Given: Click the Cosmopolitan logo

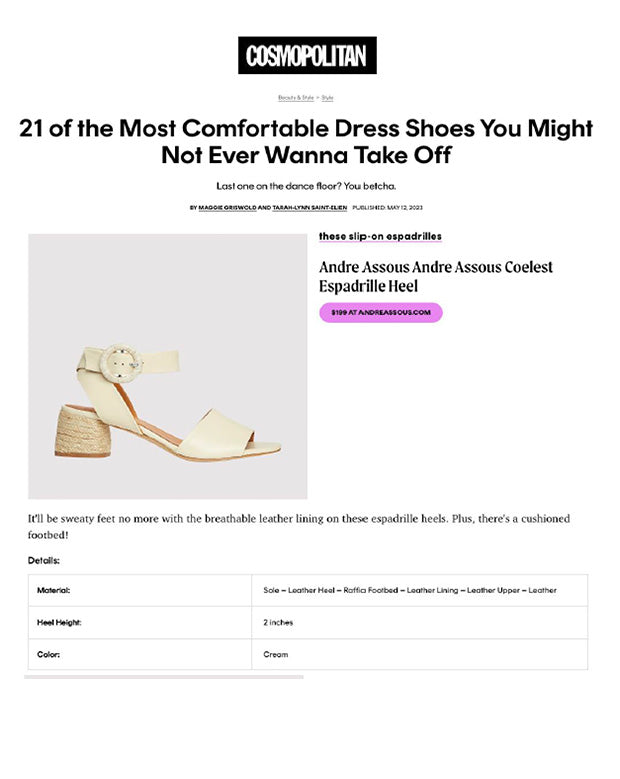Looking at the screenshot, I should pos(307,55).
